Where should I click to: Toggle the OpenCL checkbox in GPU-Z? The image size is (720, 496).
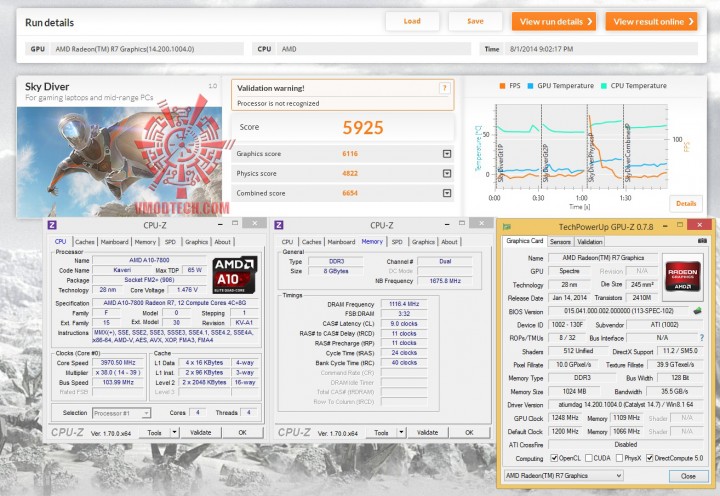(x=554, y=458)
